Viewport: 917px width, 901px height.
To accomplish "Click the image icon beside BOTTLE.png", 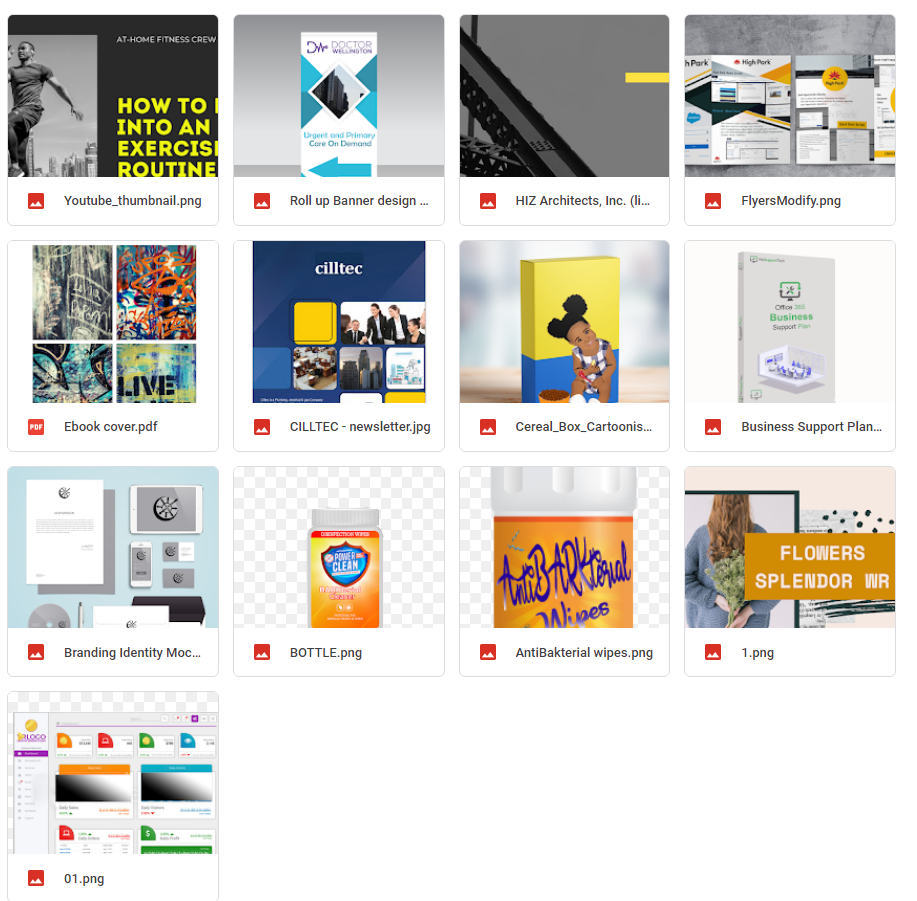I will click(261, 653).
